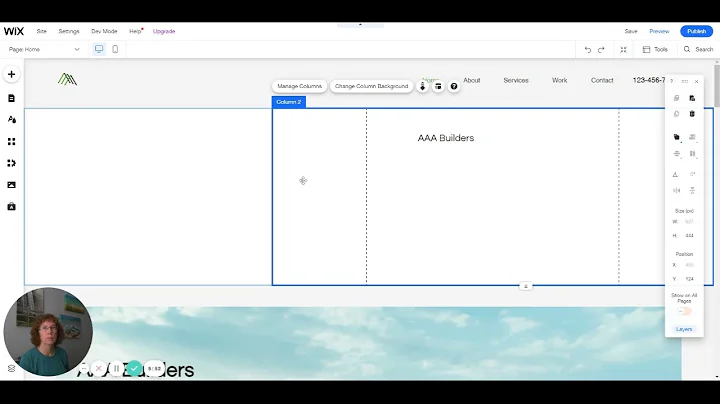Click the toolbar panel help question mark
The image size is (720, 404).
[672, 81]
